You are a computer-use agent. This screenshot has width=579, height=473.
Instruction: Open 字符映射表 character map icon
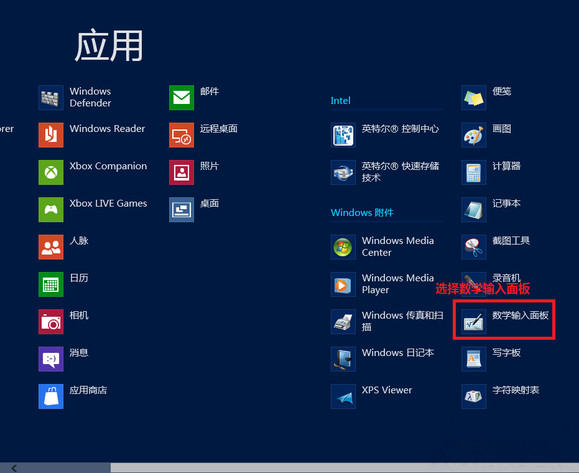473,396
